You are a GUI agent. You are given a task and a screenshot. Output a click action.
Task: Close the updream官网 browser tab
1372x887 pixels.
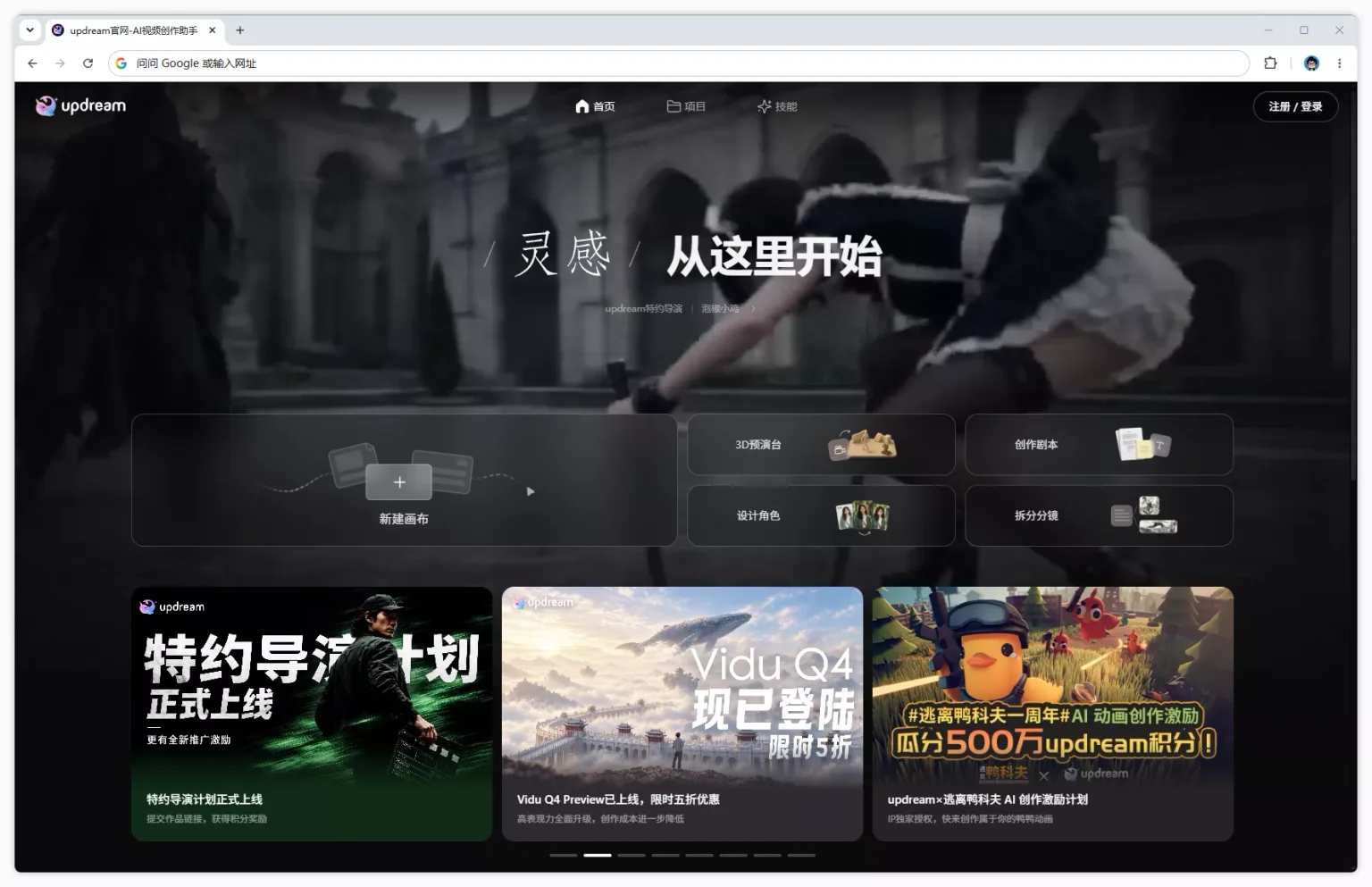213,30
